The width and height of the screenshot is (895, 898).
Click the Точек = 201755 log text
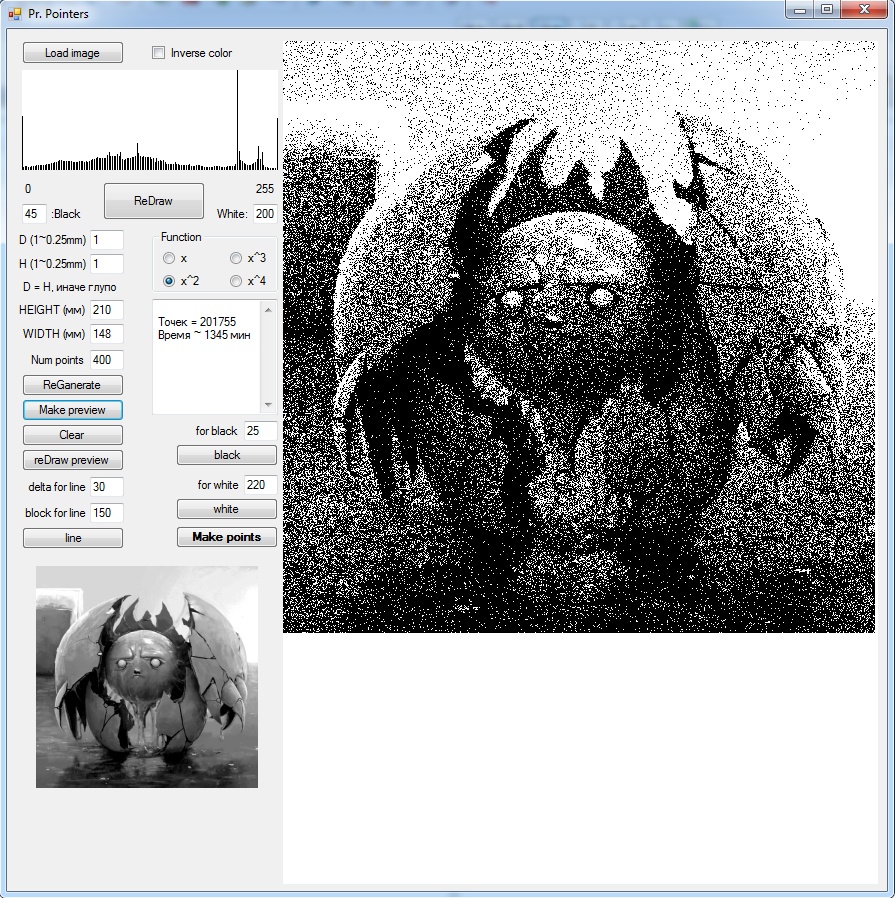coord(197,322)
